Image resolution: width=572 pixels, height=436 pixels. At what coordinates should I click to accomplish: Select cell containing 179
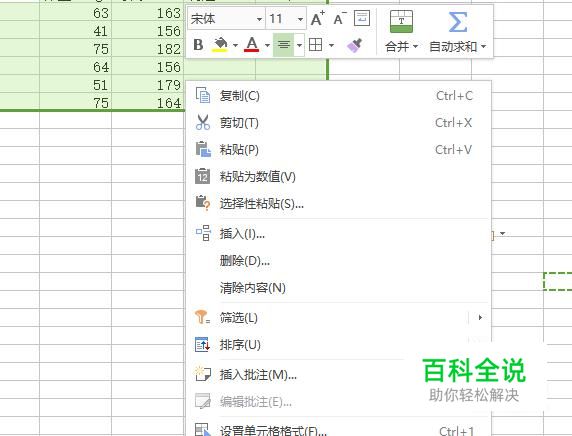pos(148,85)
